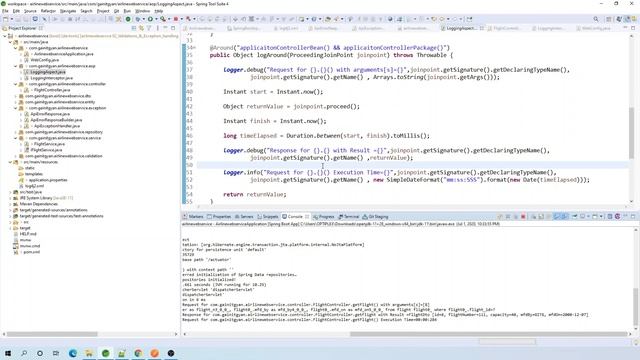
Task: Expand the airlinewebservice.repository package
Action: click(16, 132)
